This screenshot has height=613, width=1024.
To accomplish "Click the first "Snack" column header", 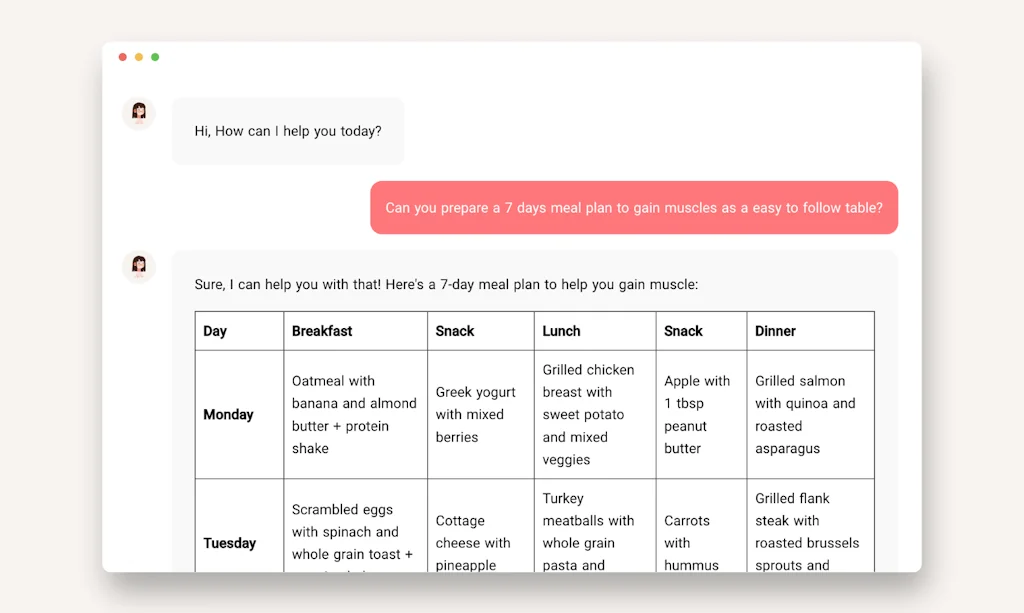I will [x=480, y=330].
